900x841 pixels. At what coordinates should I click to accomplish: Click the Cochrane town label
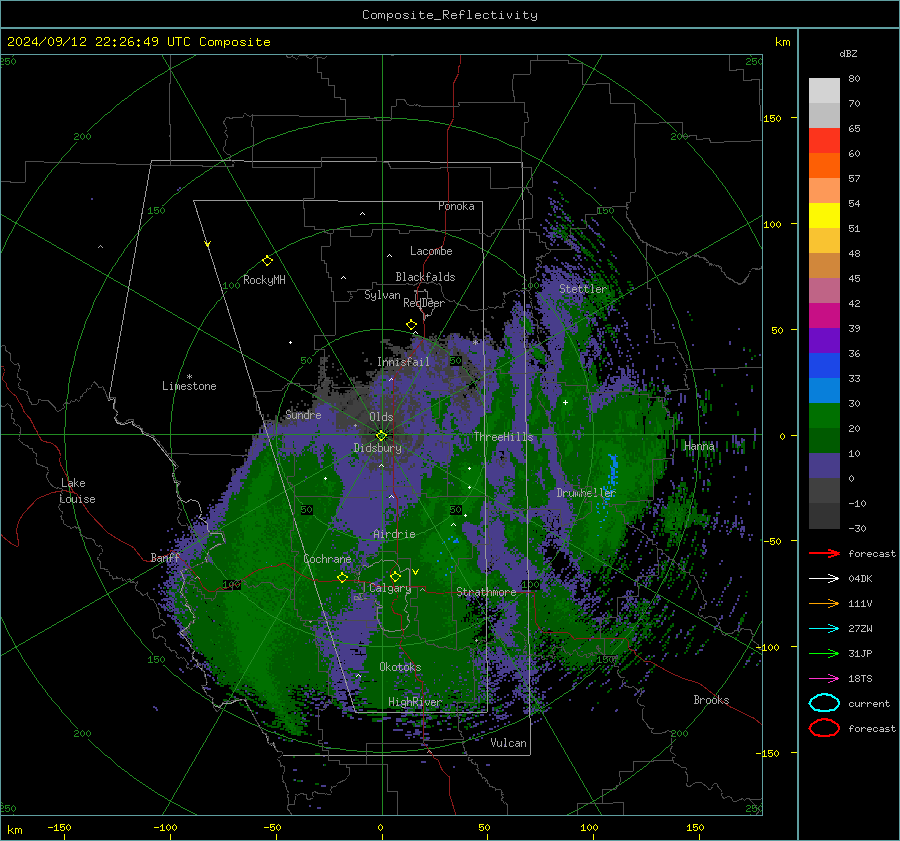coord(327,559)
